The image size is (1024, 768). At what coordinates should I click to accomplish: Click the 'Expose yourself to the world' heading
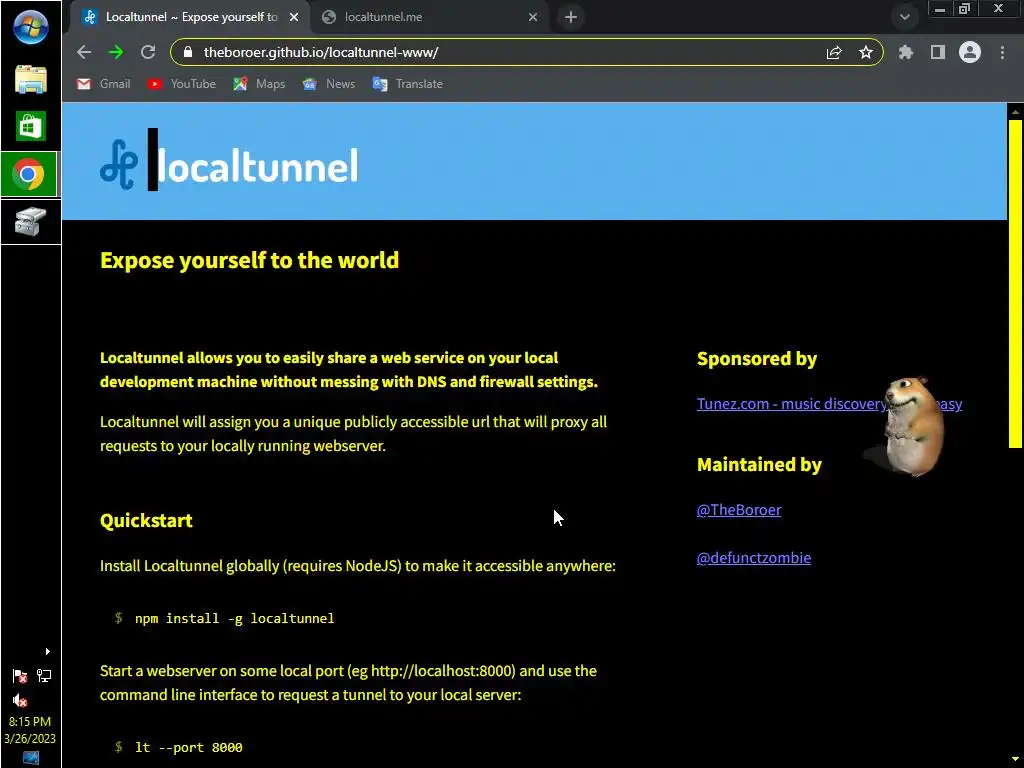(x=249, y=261)
